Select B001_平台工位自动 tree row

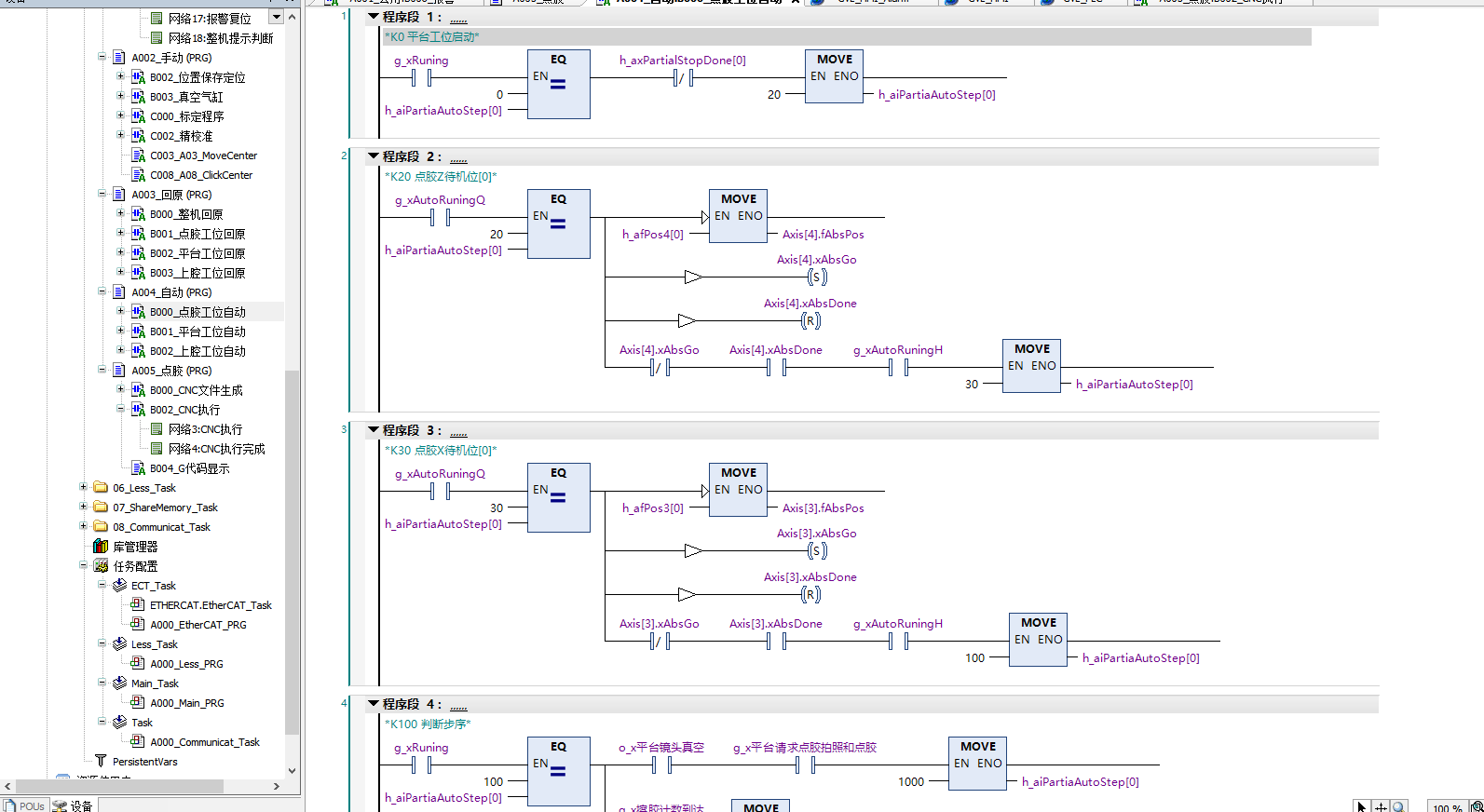197,332
